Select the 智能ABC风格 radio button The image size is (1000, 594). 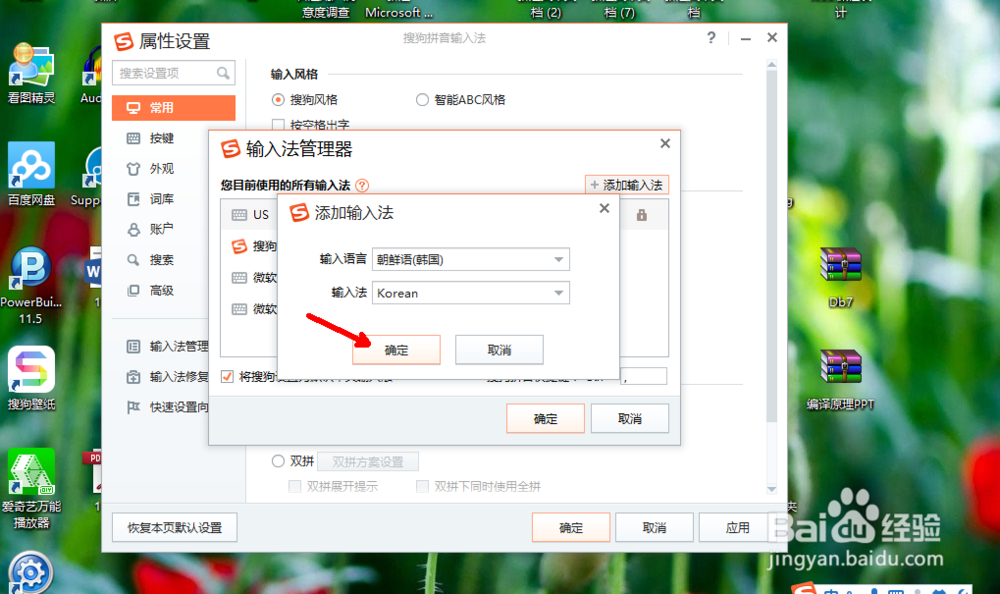pyautogui.click(x=422, y=100)
